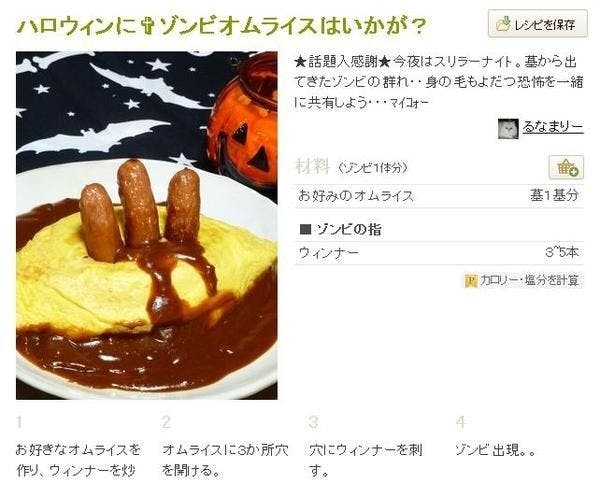Select step 4 number heading
The image size is (600, 483).
[460, 423]
